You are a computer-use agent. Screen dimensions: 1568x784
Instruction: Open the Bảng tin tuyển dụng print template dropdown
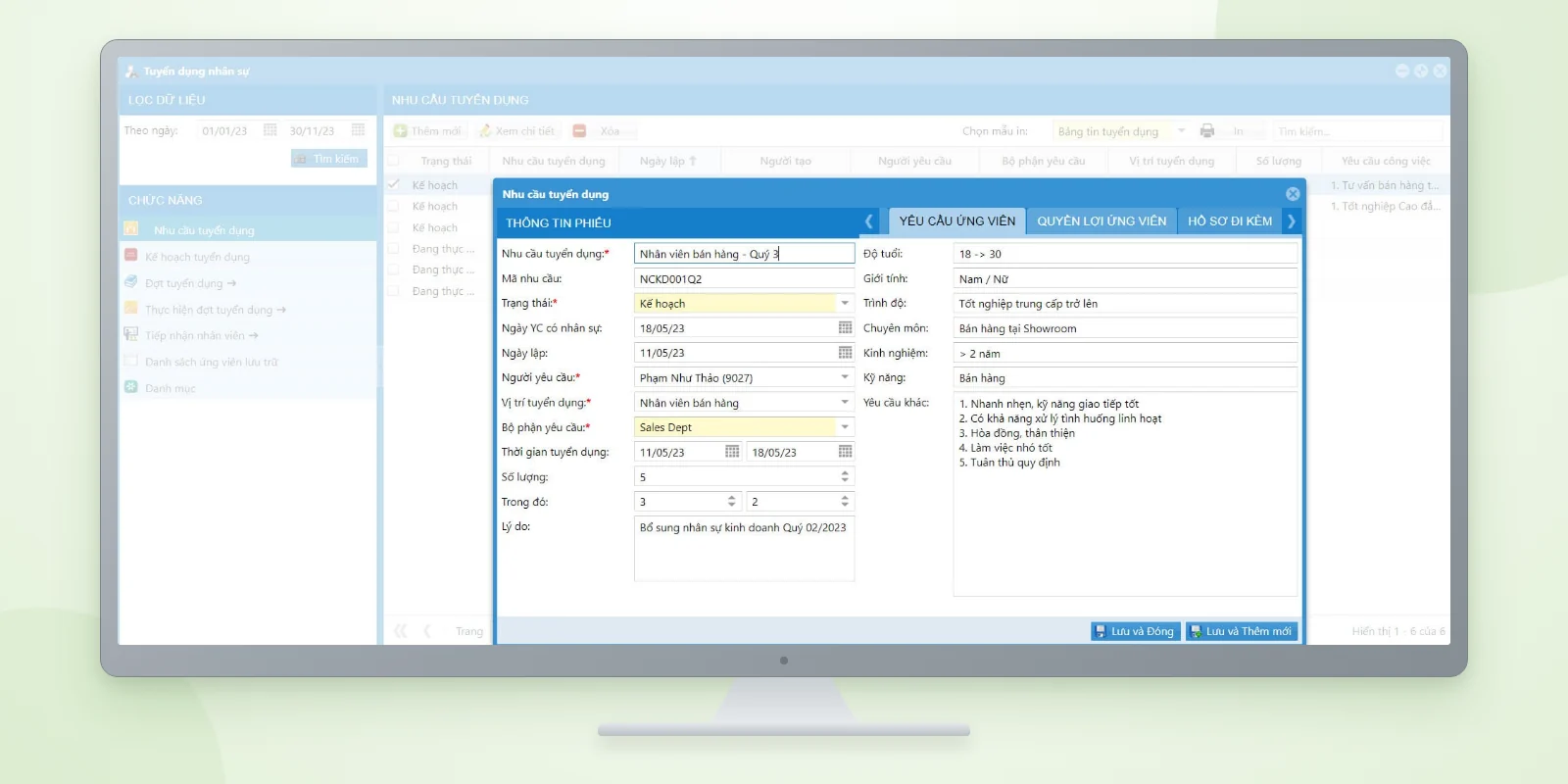(x=1181, y=131)
